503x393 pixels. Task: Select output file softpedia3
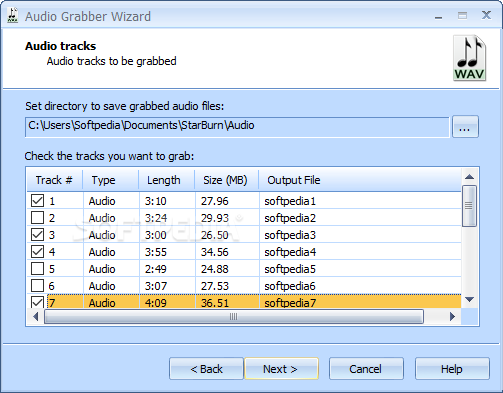coord(290,235)
